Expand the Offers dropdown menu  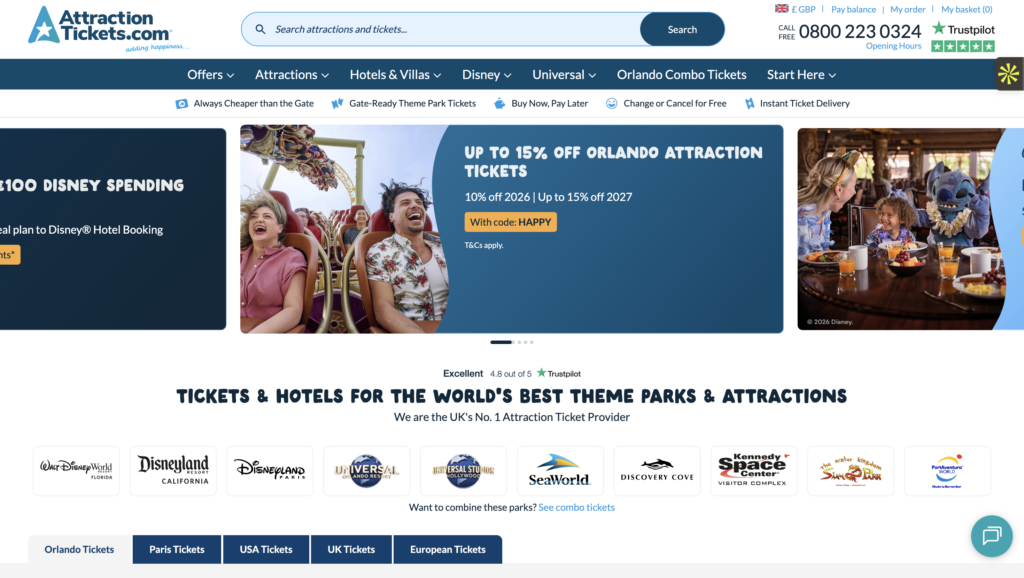pyautogui.click(x=210, y=74)
